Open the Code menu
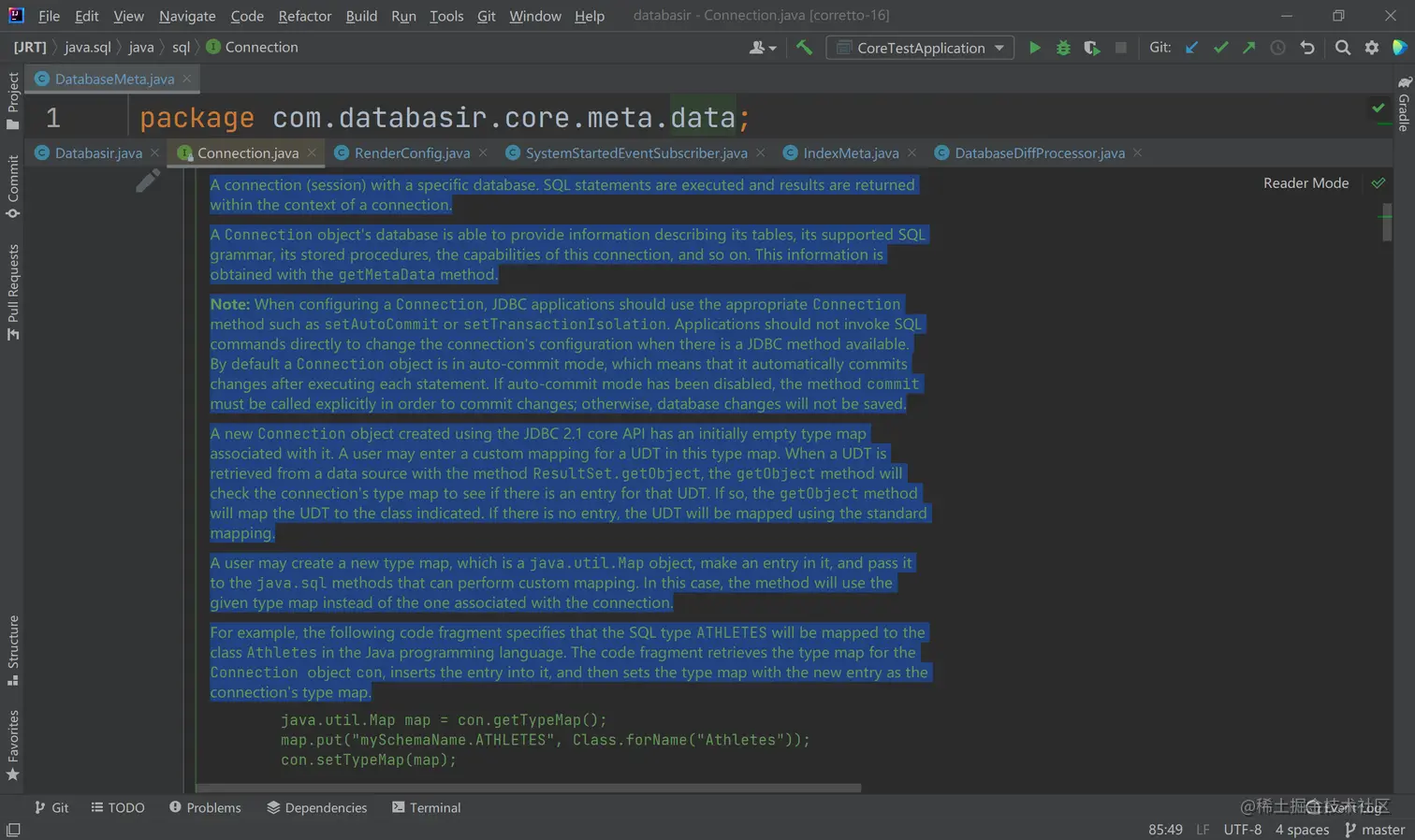Screen dimensions: 1415x840 [x=247, y=16]
